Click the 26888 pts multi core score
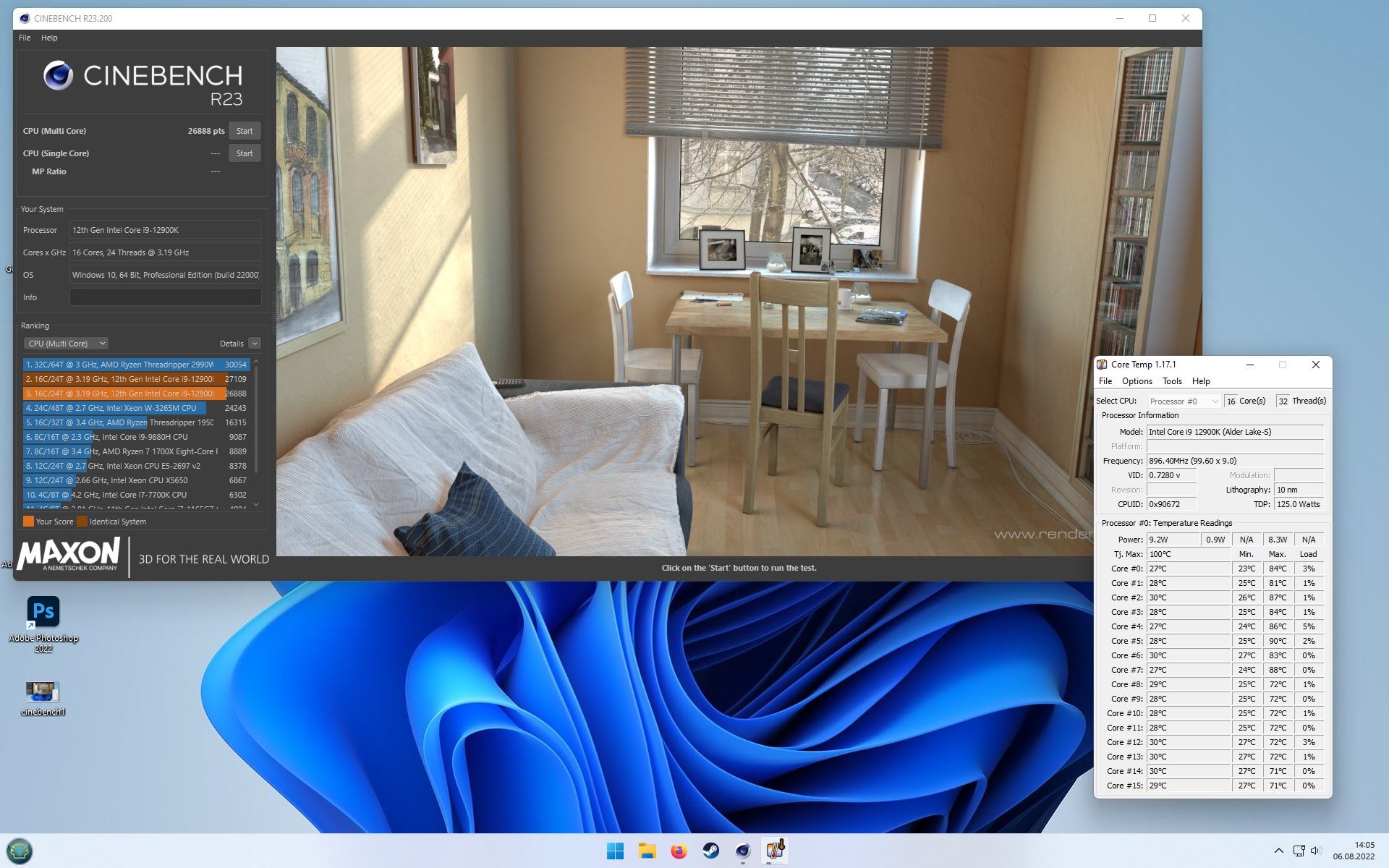 tap(206, 131)
